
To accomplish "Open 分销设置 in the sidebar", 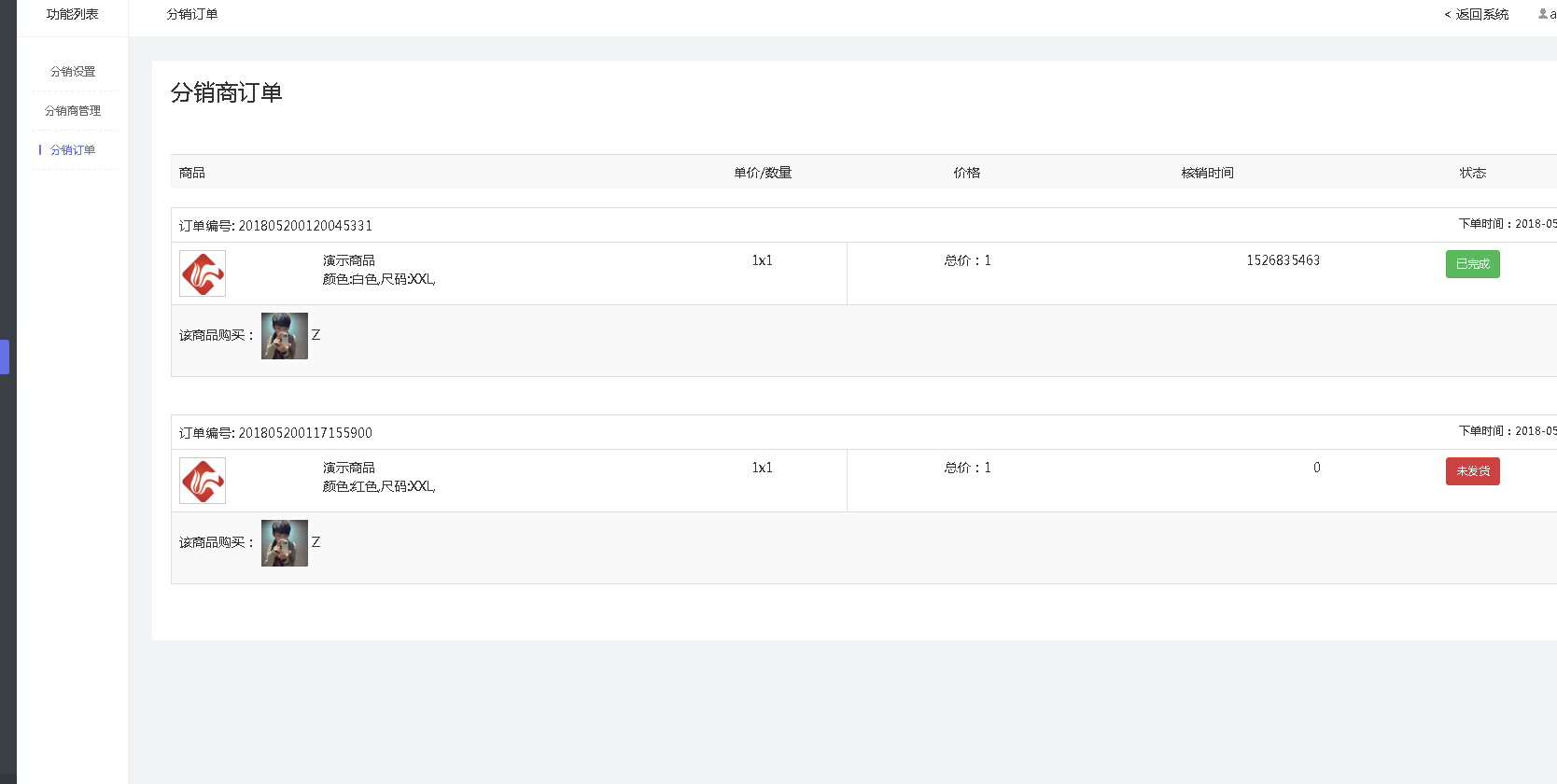I will pos(73,72).
